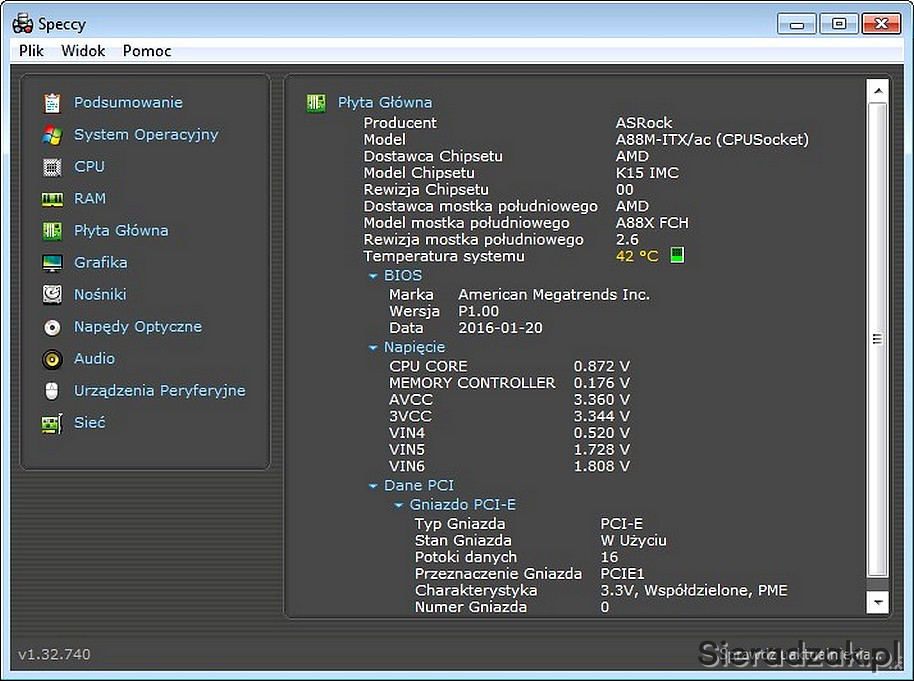Click the motherboard icon in the panel header

point(316,103)
